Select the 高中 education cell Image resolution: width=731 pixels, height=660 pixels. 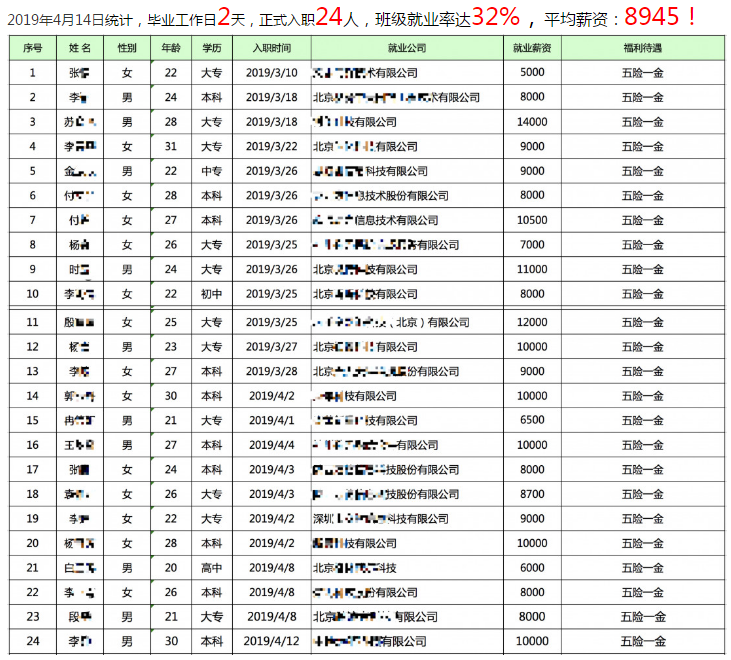(211, 568)
